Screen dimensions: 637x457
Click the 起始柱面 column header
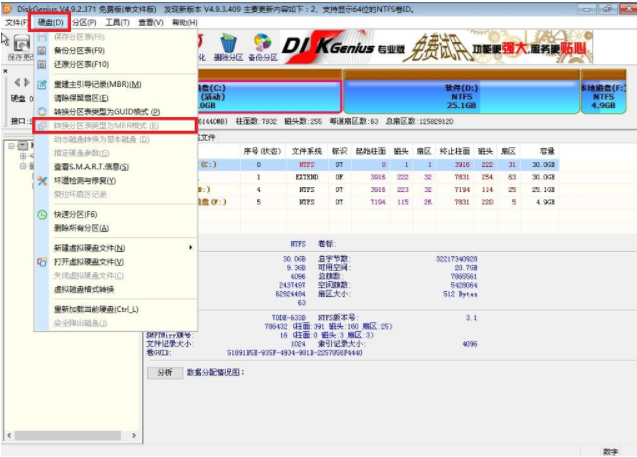[370, 152]
